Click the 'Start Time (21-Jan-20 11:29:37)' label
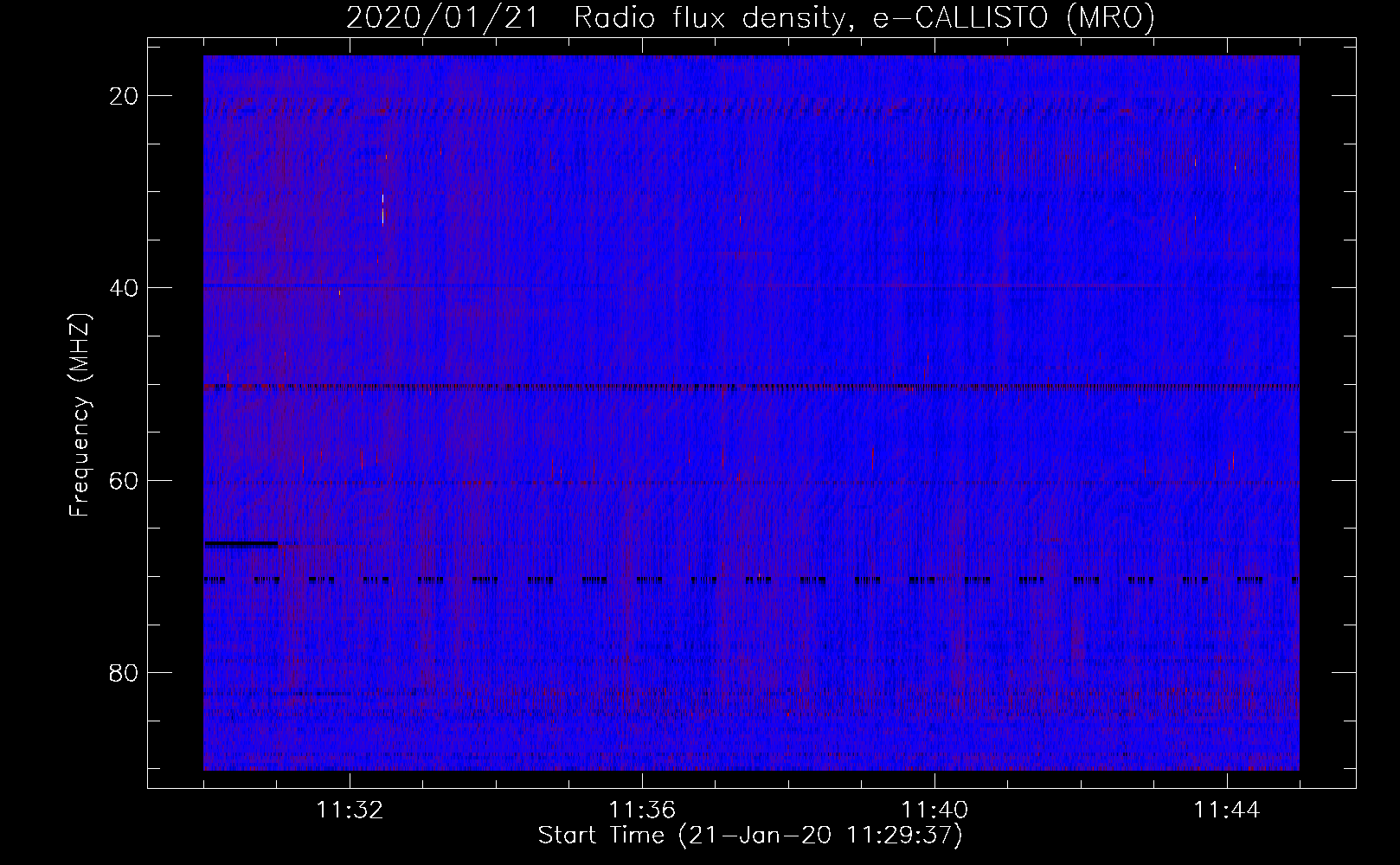Image resolution: width=1400 pixels, height=865 pixels. tap(750, 836)
